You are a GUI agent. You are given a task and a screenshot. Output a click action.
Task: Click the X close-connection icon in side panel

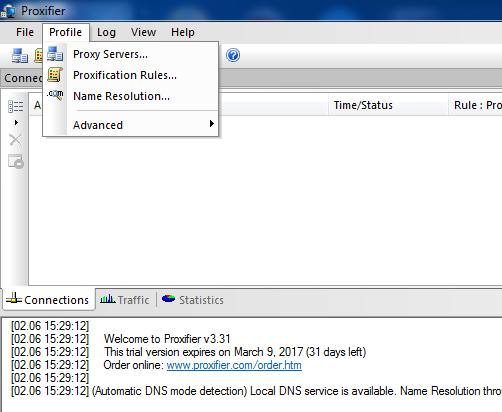coord(16,140)
